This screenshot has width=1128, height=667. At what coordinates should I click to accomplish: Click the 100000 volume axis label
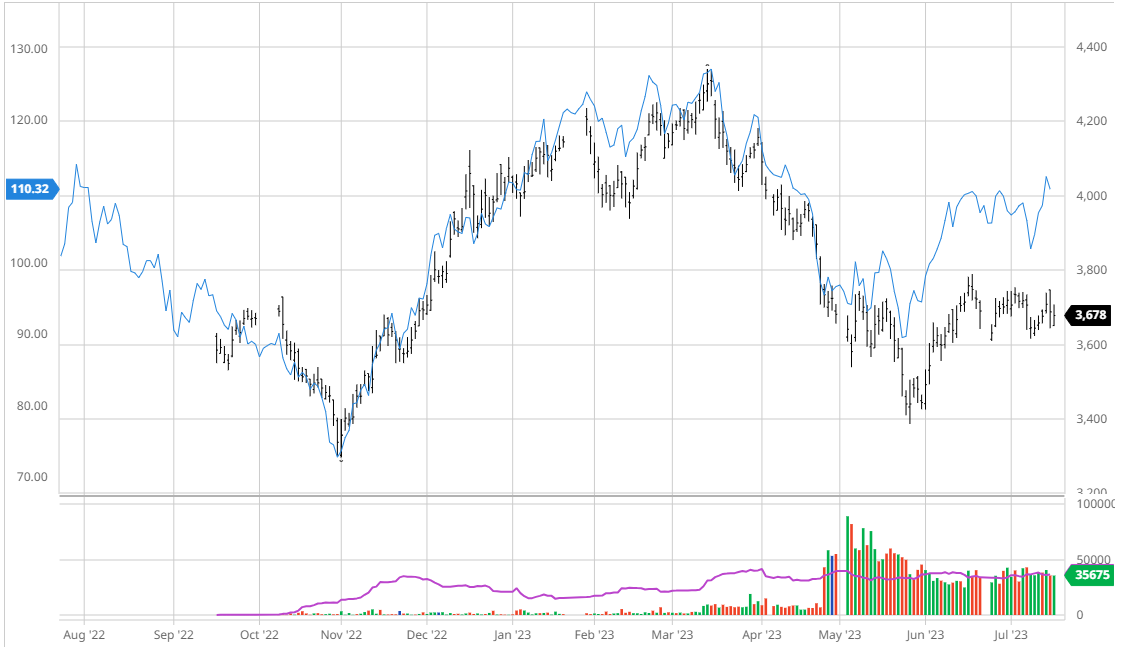(1096, 505)
